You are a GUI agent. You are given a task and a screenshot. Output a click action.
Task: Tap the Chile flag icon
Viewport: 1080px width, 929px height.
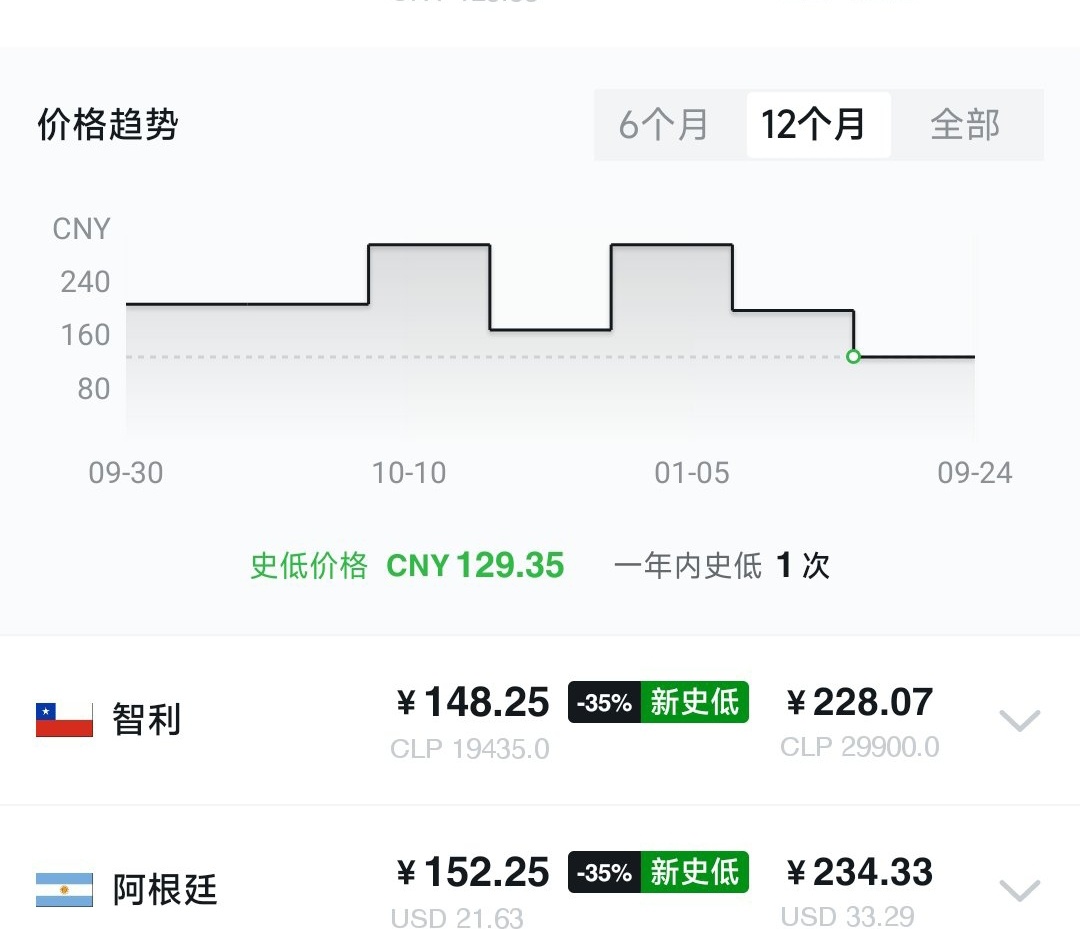pyautogui.click(x=64, y=720)
